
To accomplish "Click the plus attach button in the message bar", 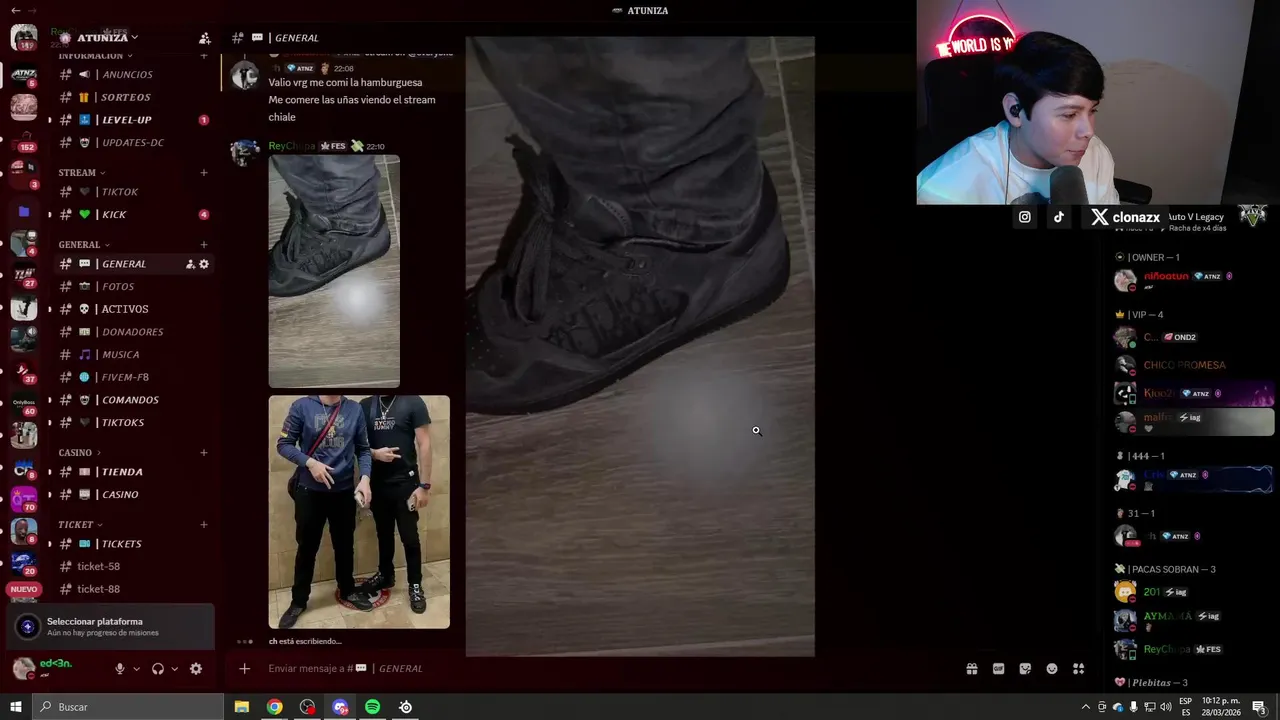I will coord(244,668).
